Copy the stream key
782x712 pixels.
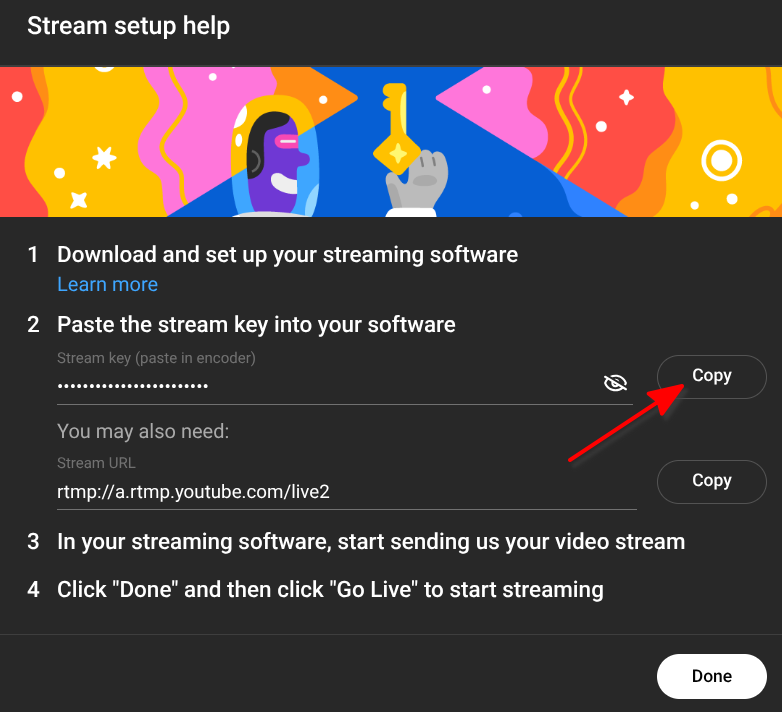[711, 376]
